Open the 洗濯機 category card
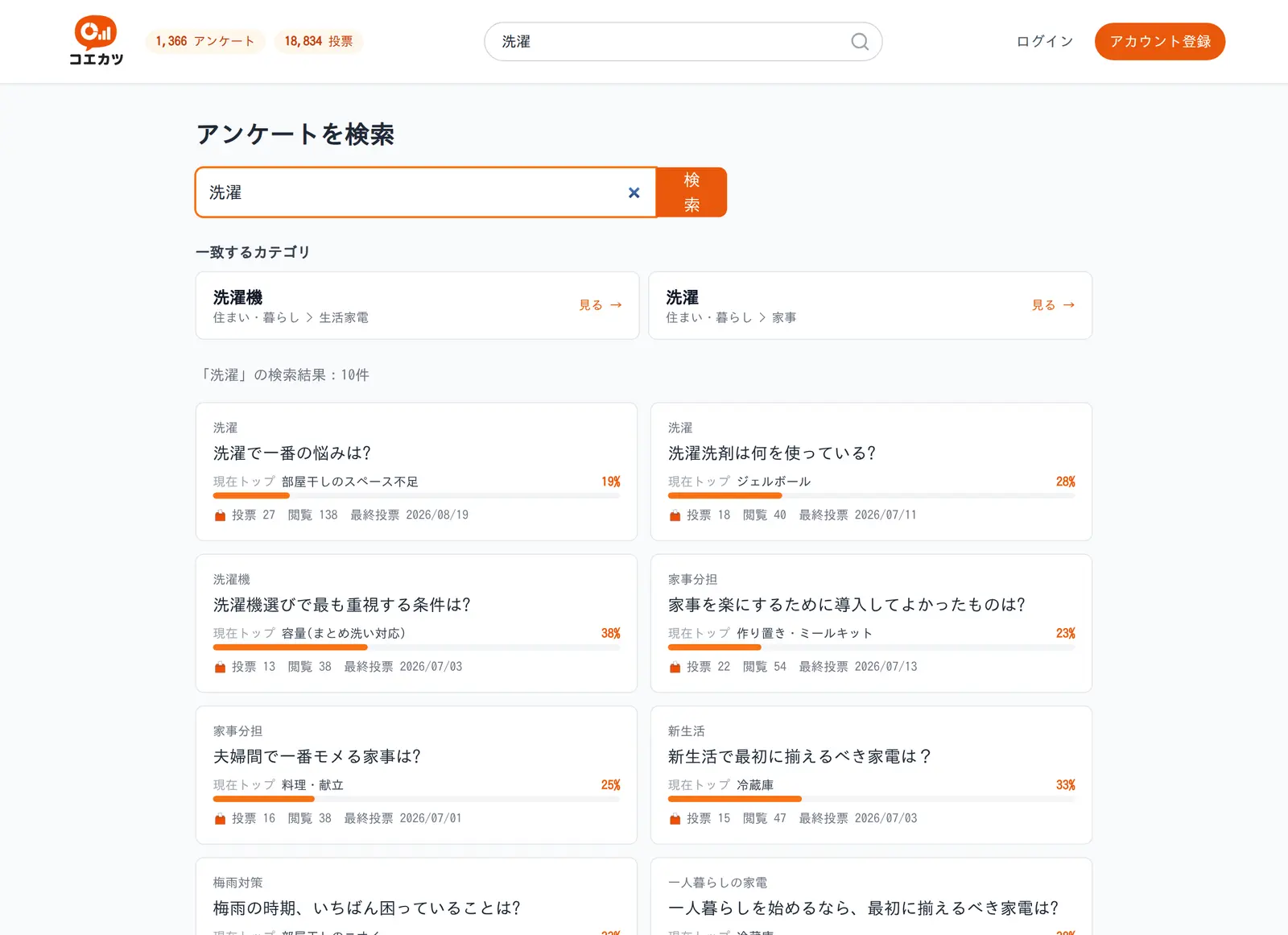Screen dimensions: 1288x935 pos(417,305)
